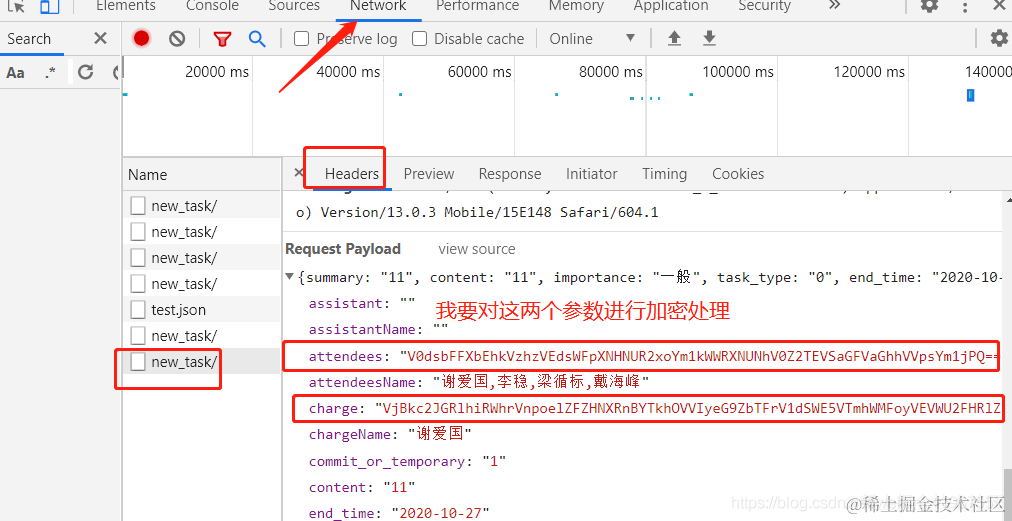This screenshot has width=1012, height=521.
Task: Open the Application tab
Action: (671, 6)
